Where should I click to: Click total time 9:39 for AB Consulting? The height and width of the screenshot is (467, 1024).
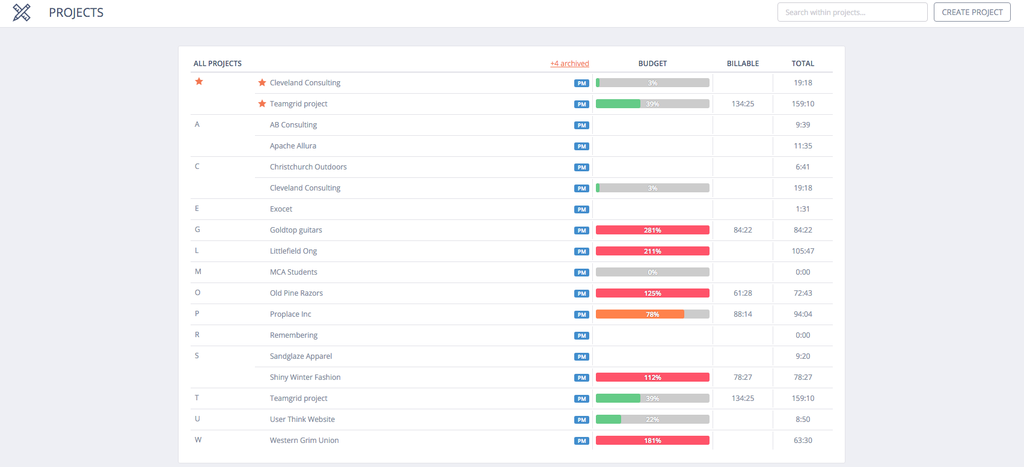click(803, 125)
